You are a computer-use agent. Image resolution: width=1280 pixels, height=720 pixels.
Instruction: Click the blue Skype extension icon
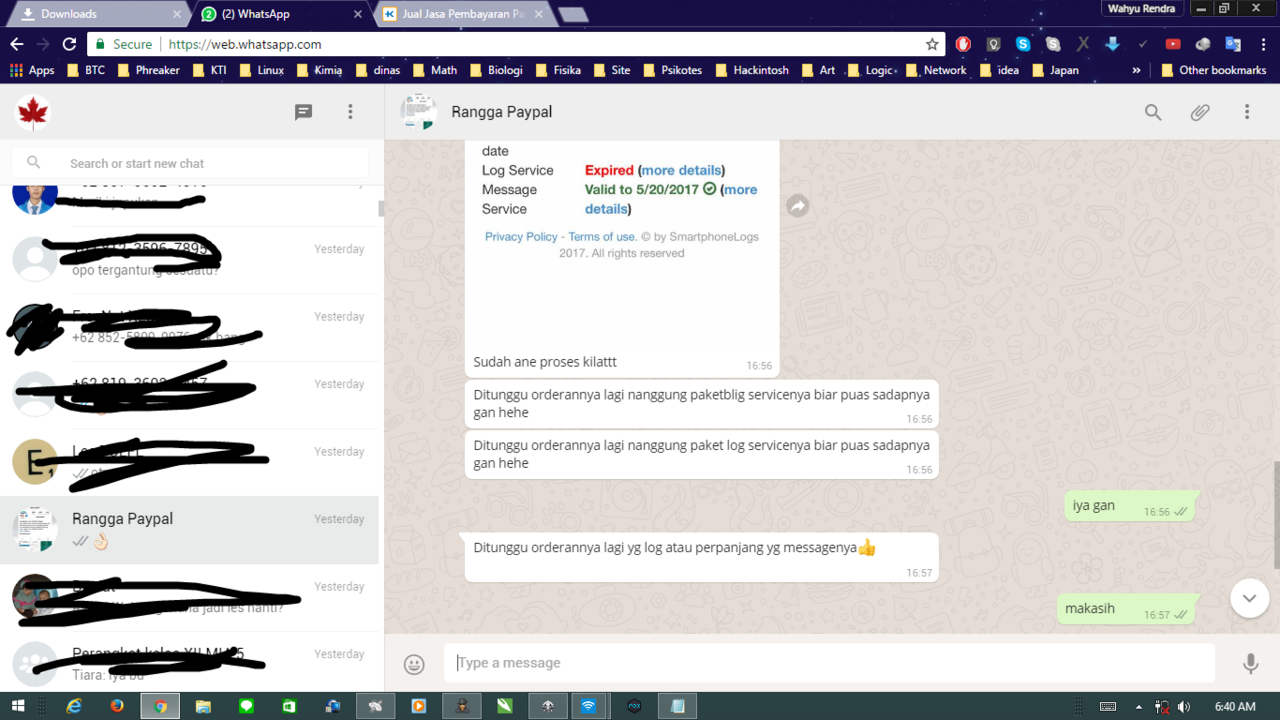[x=1023, y=44]
